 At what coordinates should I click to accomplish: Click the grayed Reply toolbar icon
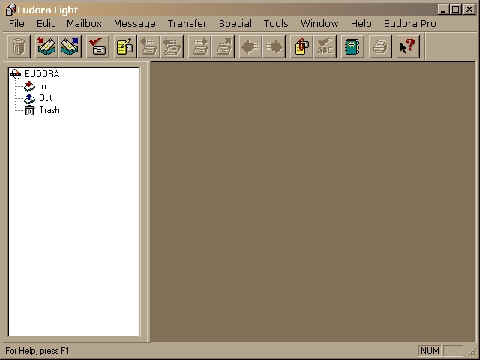(x=149, y=46)
